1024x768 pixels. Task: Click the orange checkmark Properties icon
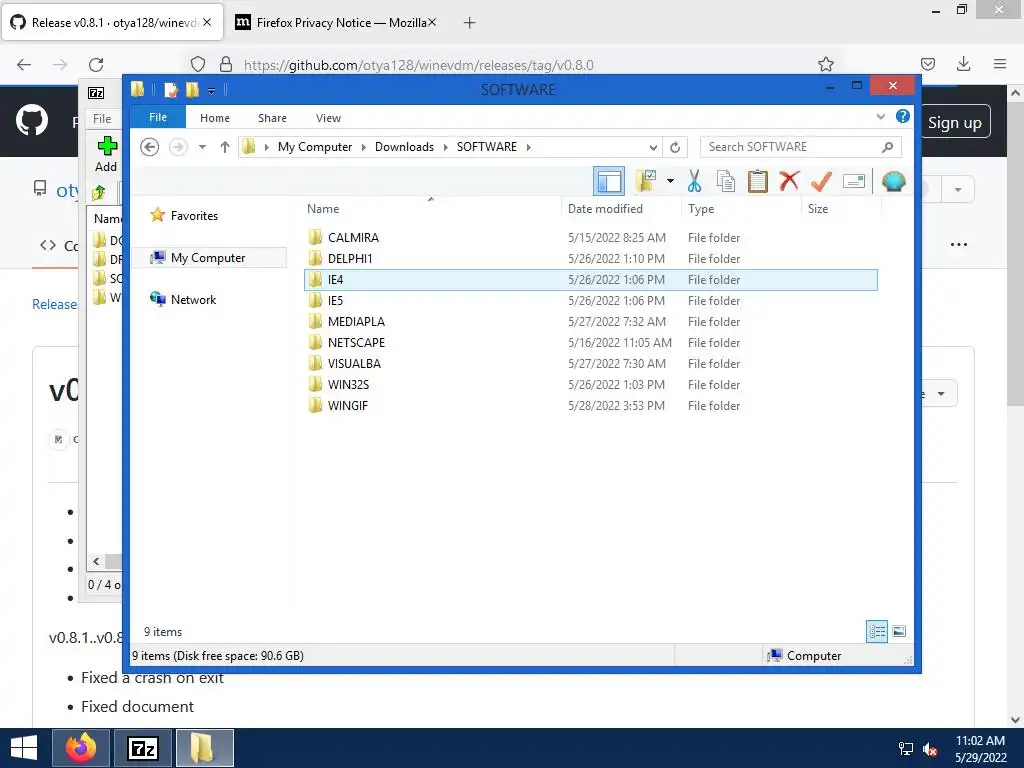(821, 181)
